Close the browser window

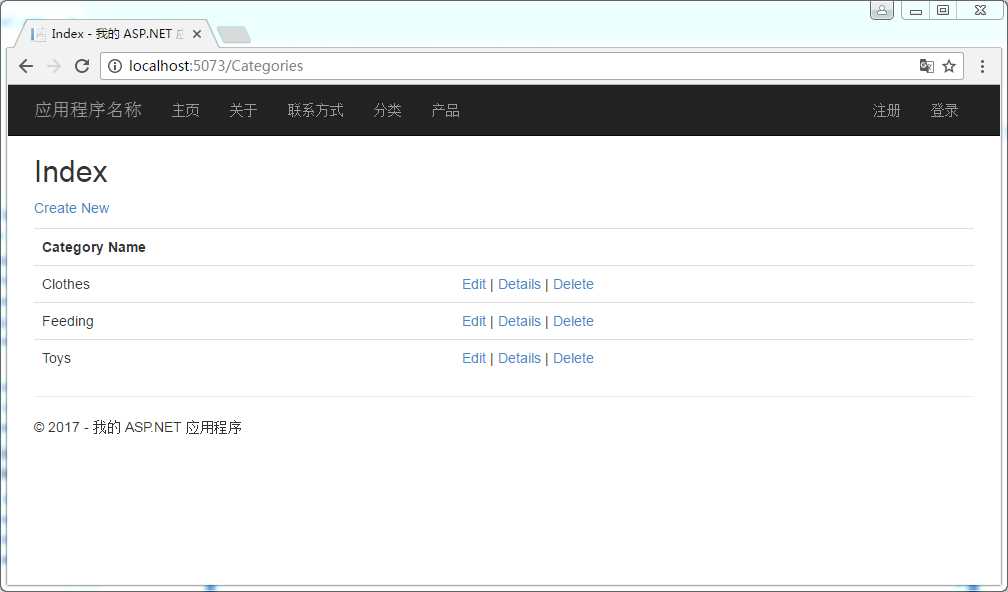click(980, 11)
